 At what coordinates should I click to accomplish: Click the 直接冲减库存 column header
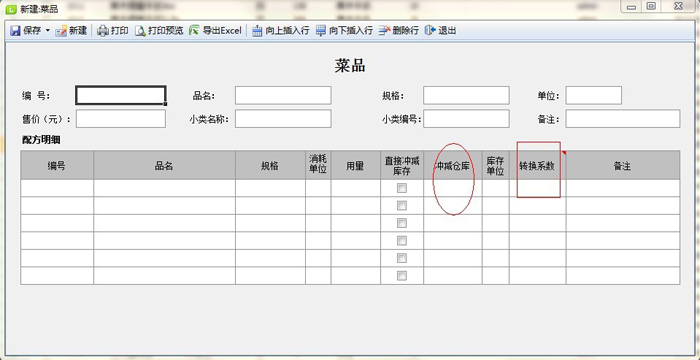point(402,165)
